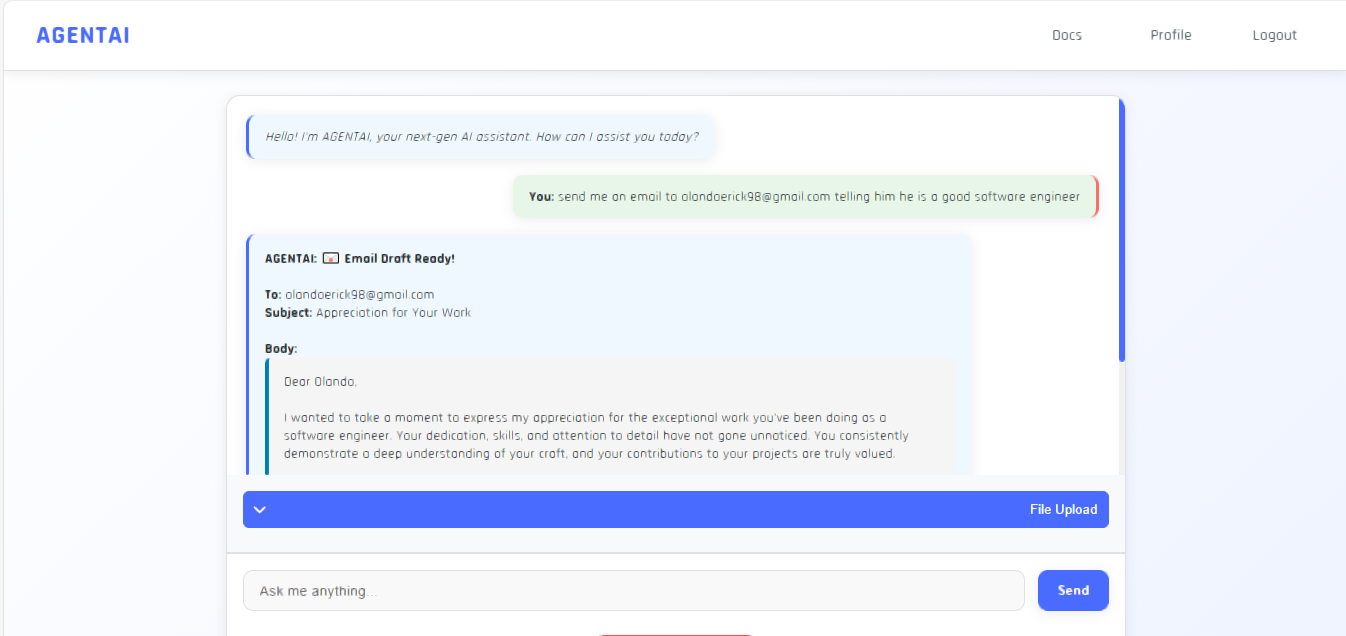1346x636 pixels.
Task: Focus the Ask me anything input box
Action: [x=633, y=590]
